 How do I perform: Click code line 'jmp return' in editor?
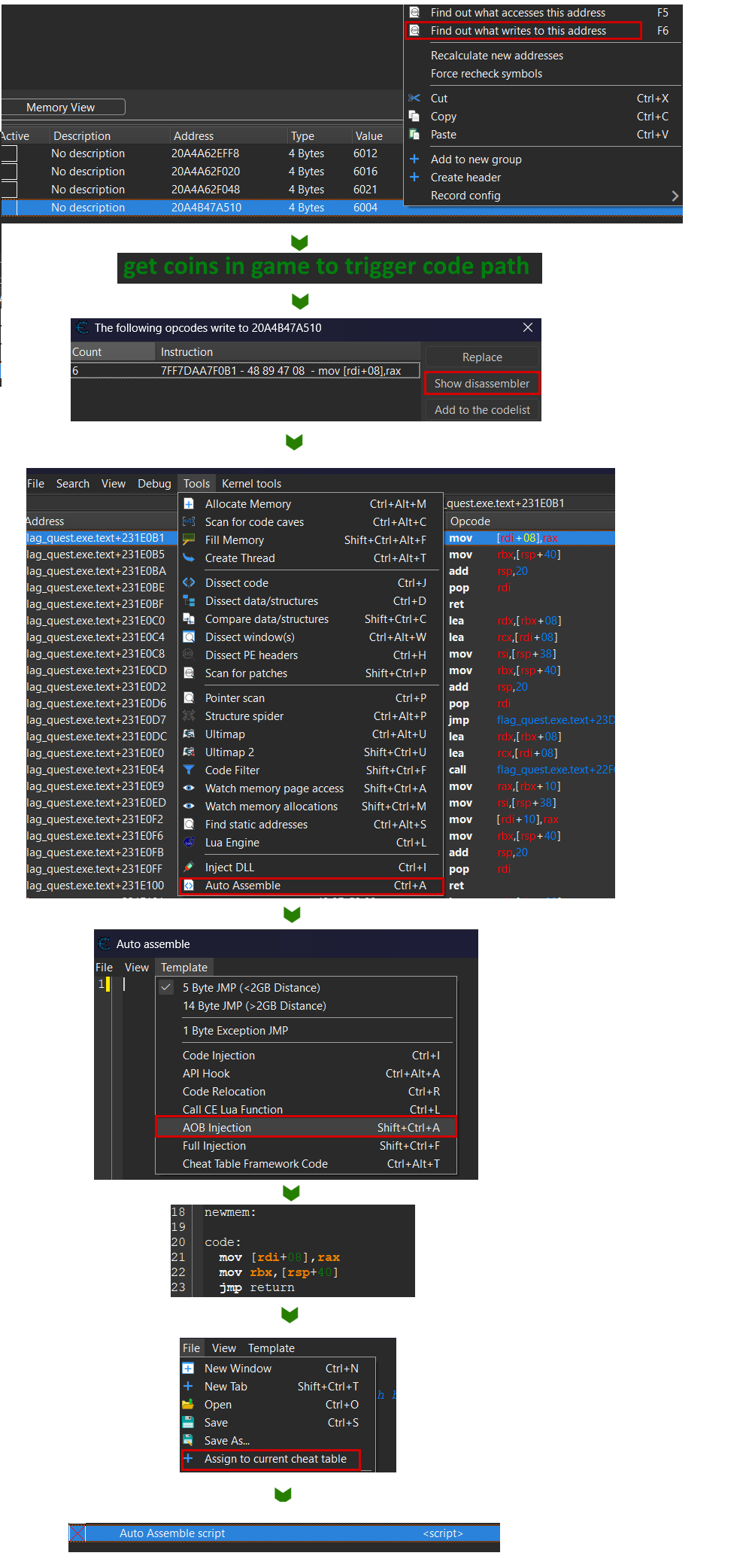(x=256, y=1287)
